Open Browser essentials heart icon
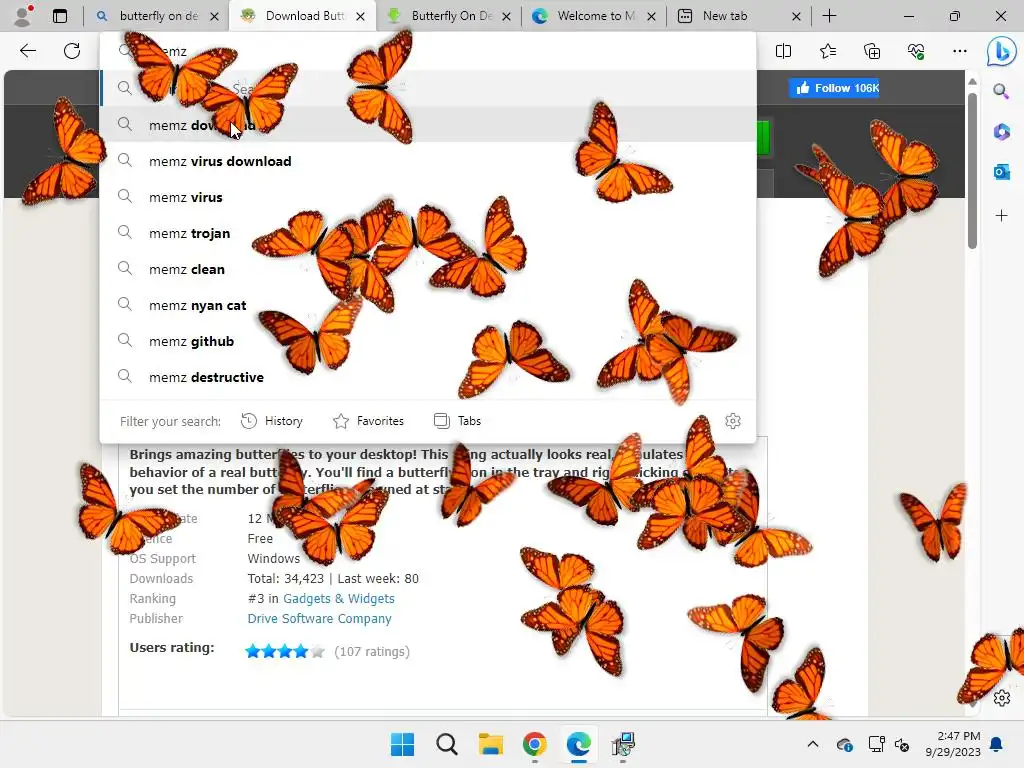The width and height of the screenshot is (1024, 768). click(x=916, y=51)
